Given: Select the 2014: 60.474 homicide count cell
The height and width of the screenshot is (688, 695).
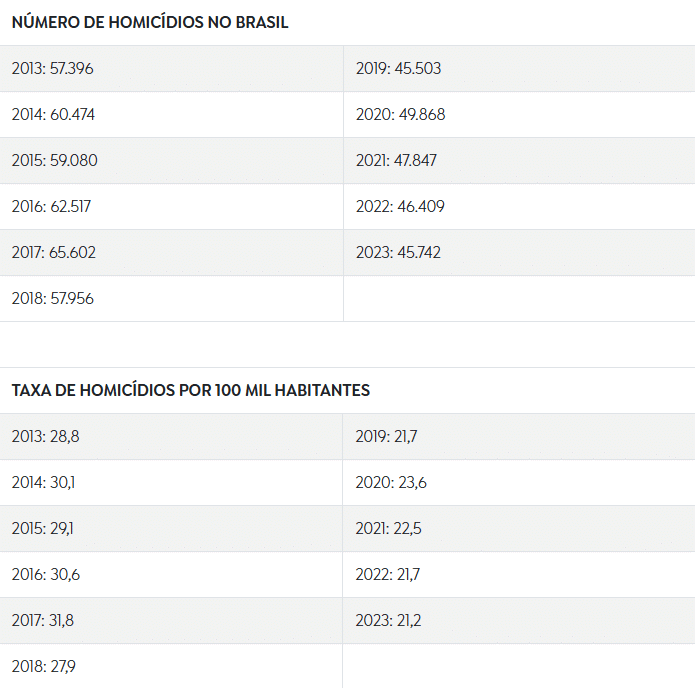Looking at the screenshot, I should point(172,115).
